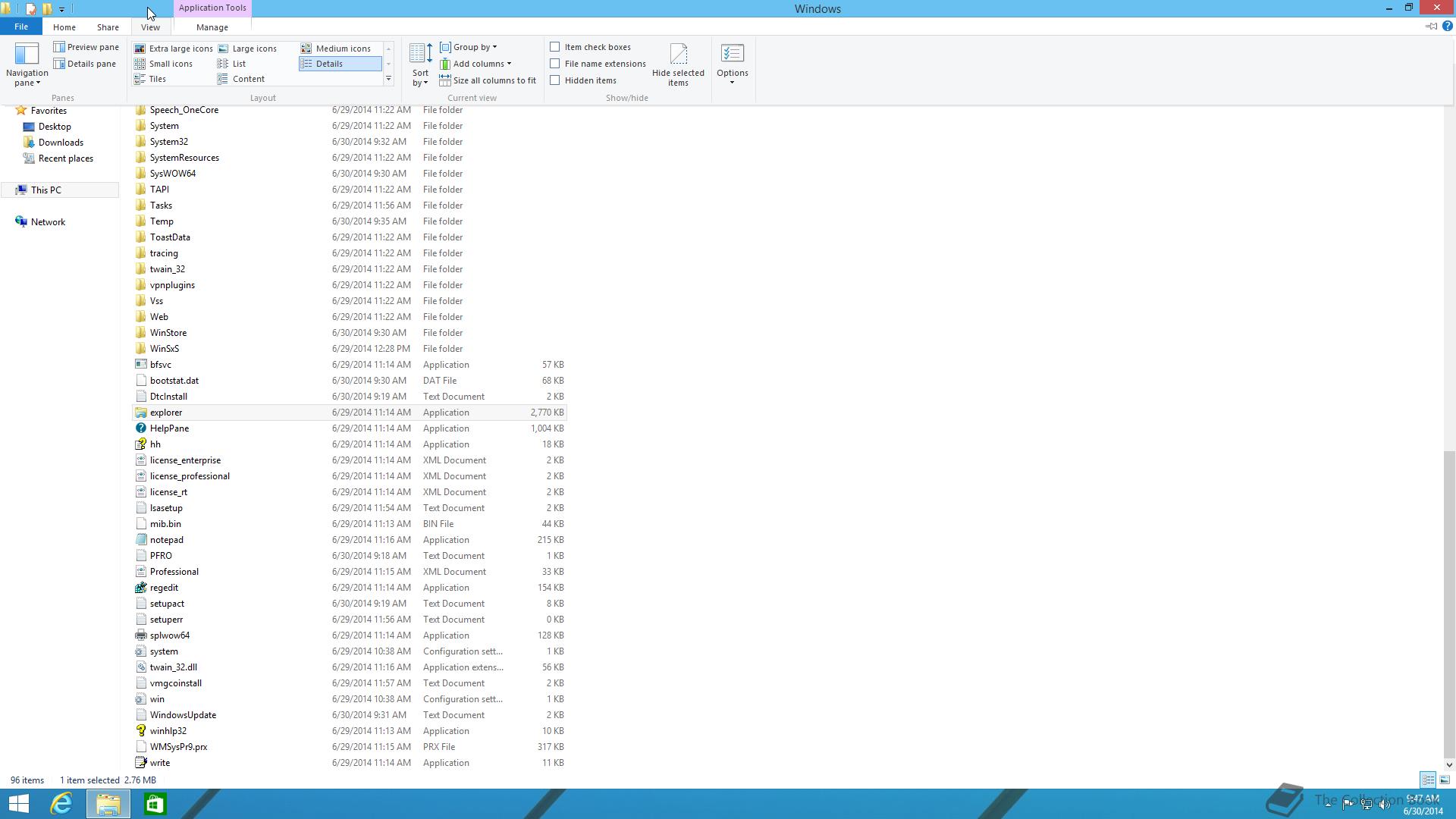The height and width of the screenshot is (819, 1456).
Task: Click the Windows Start button
Action: (x=19, y=804)
